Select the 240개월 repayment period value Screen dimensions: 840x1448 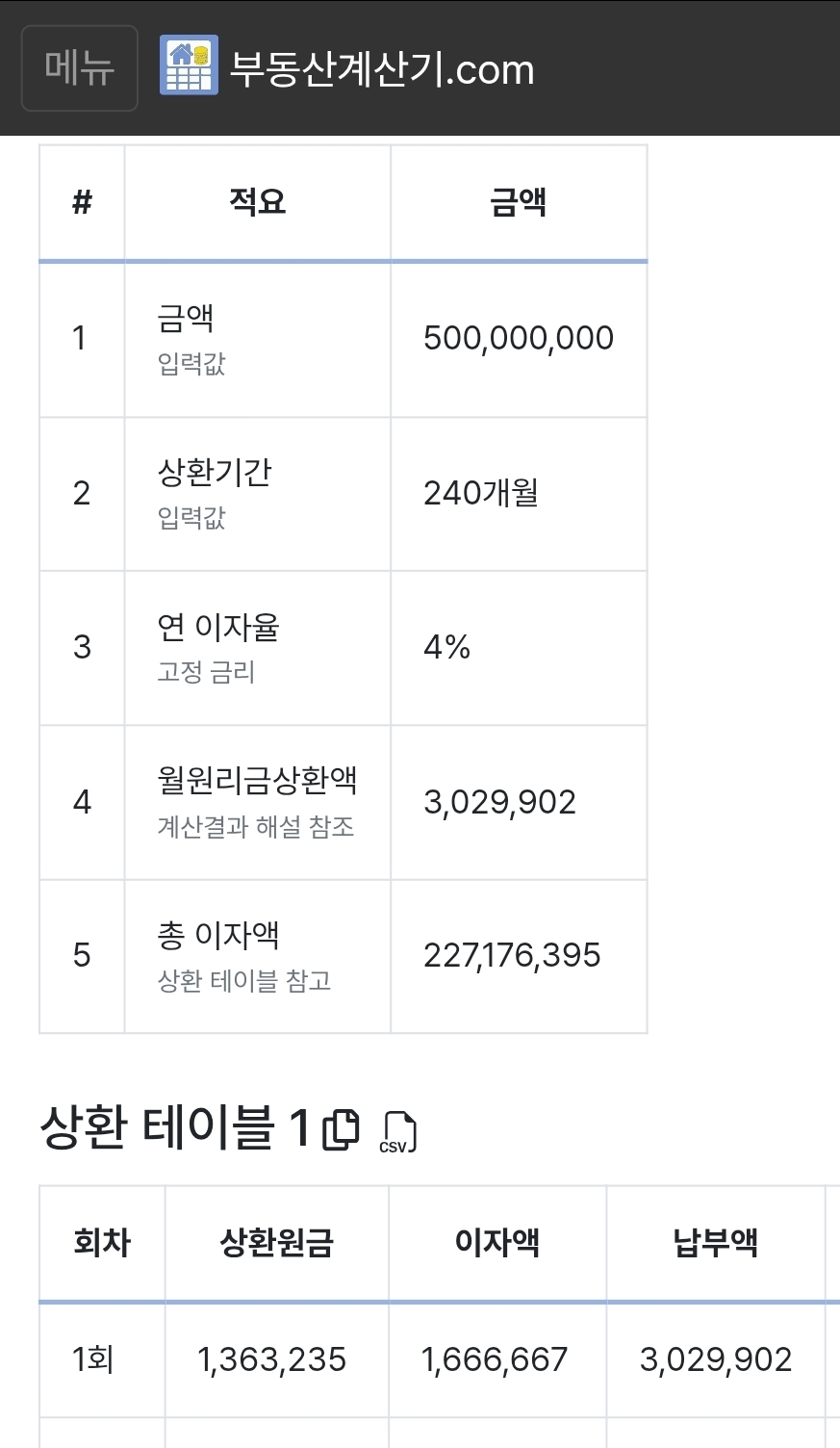[481, 493]
